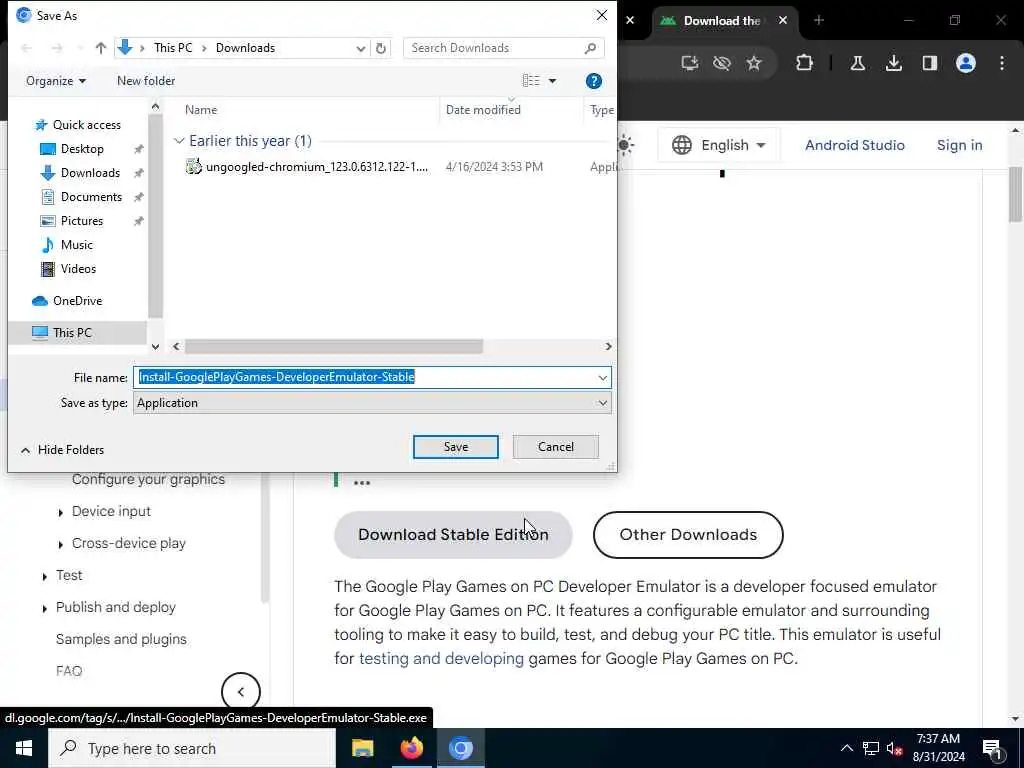Click the Back navigation arrow in dialog

pyautogui.click(x=27, y=48)
